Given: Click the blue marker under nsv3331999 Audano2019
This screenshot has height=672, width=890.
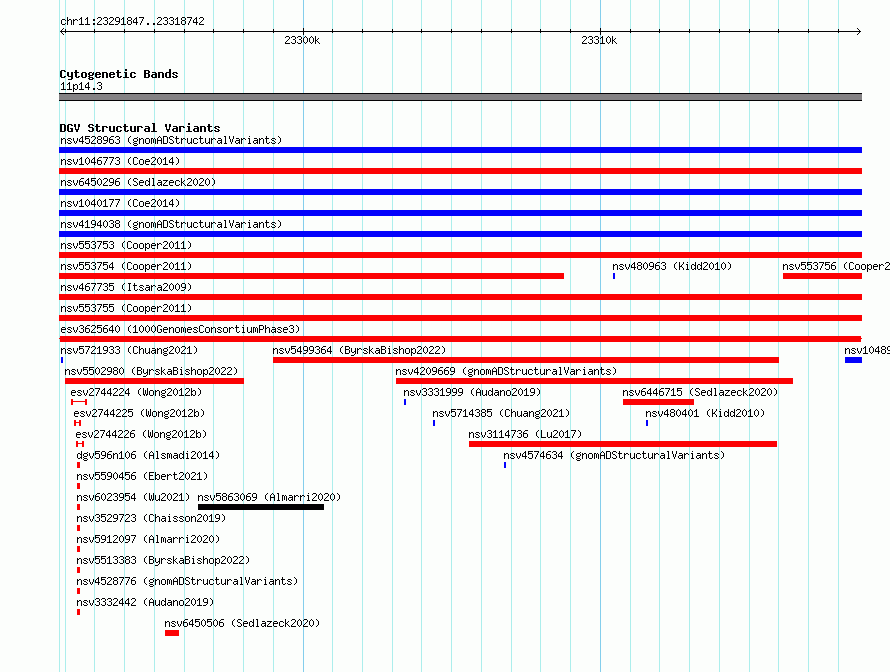Looking at the screenshot, I should point(405,402).
